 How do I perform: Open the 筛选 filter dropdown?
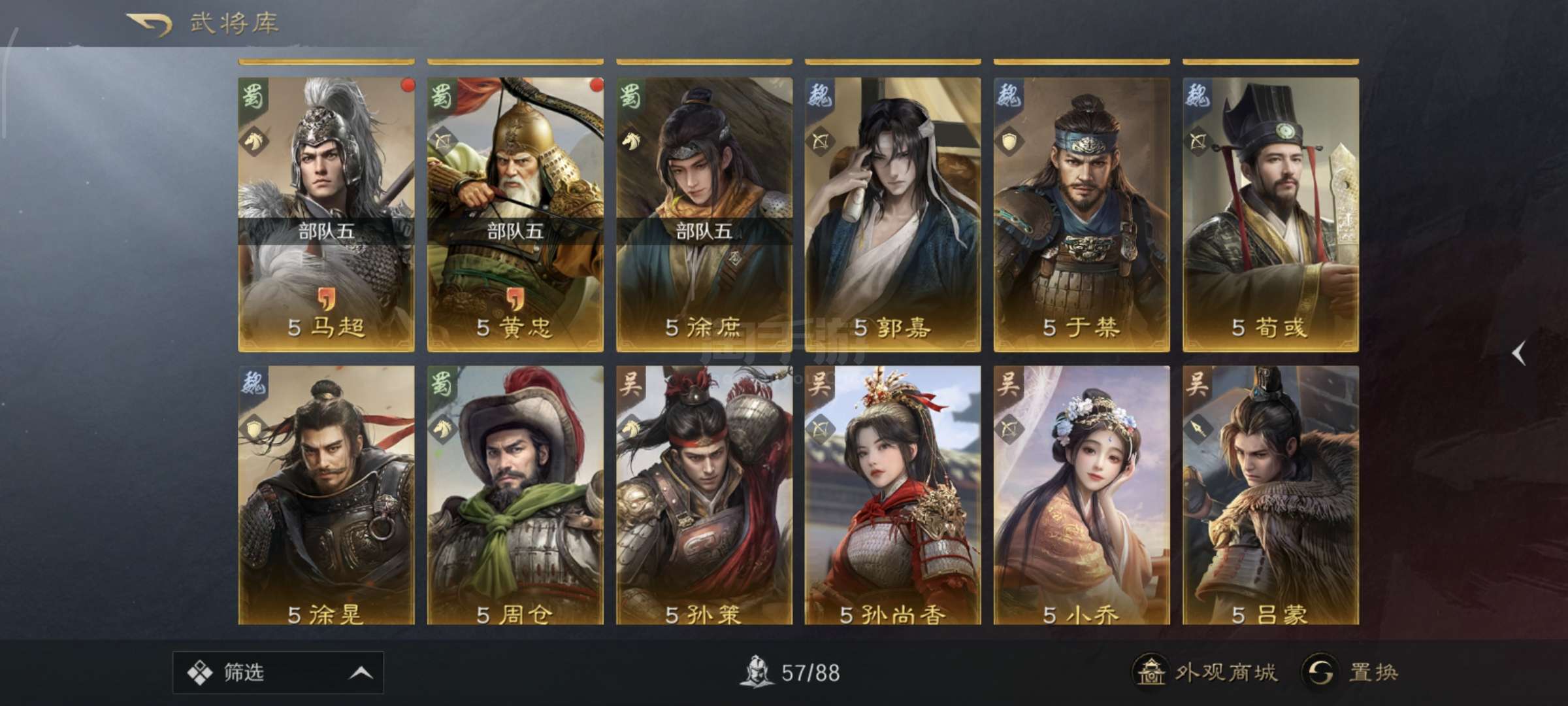(278, 672)
